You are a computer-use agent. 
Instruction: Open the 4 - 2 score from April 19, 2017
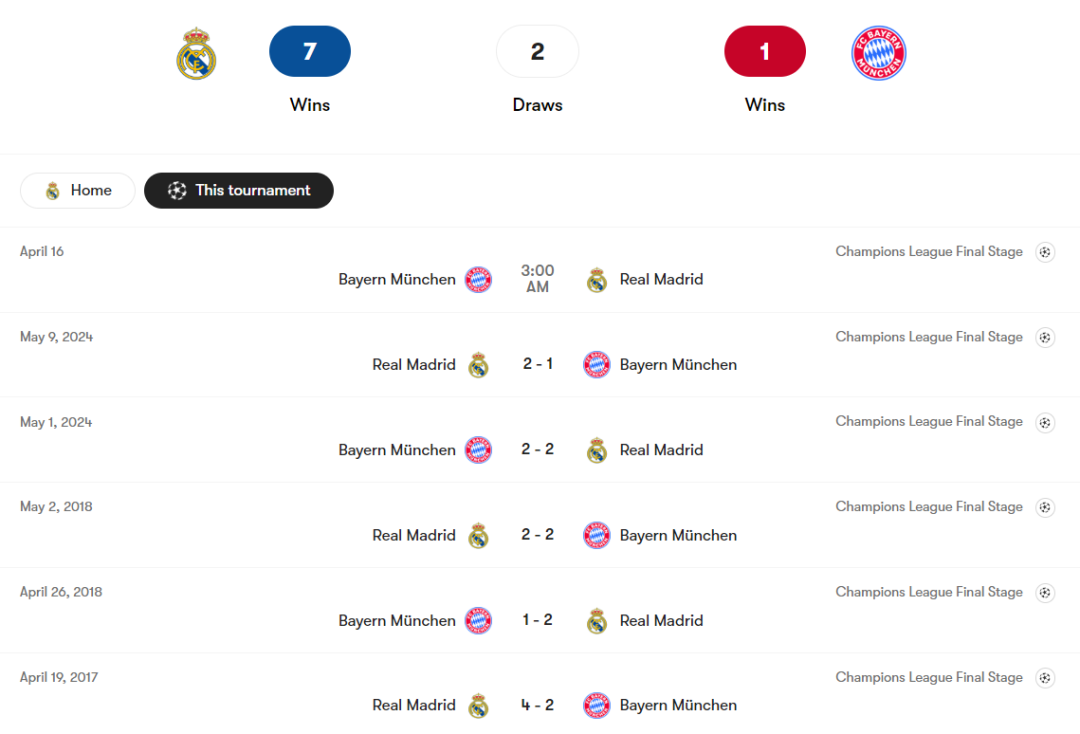pos(537,705)
